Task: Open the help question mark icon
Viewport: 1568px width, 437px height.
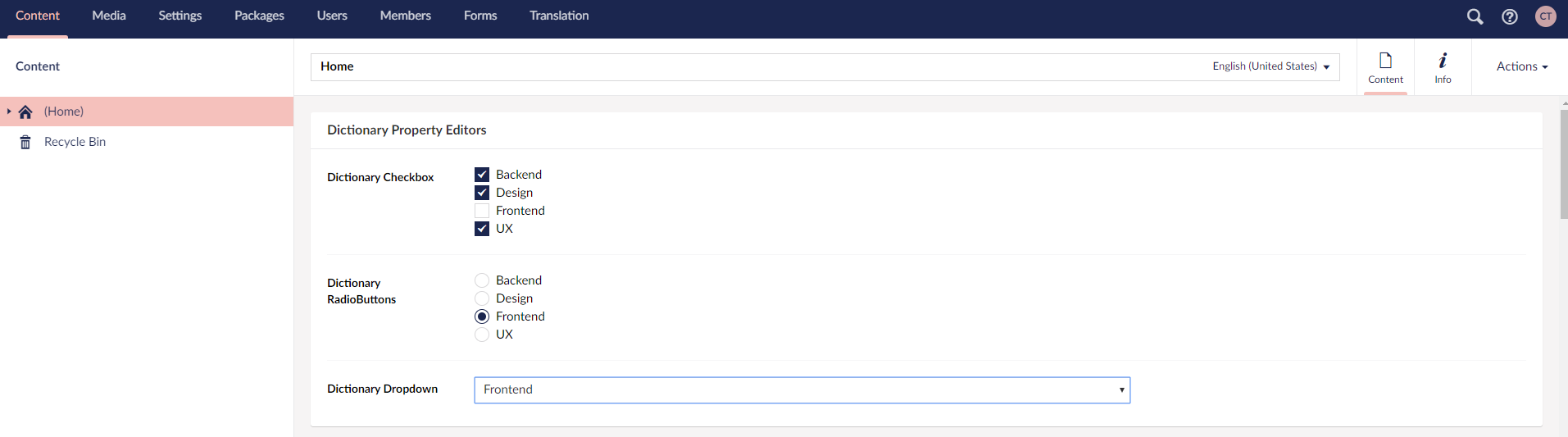Action: pos(1510,16)
